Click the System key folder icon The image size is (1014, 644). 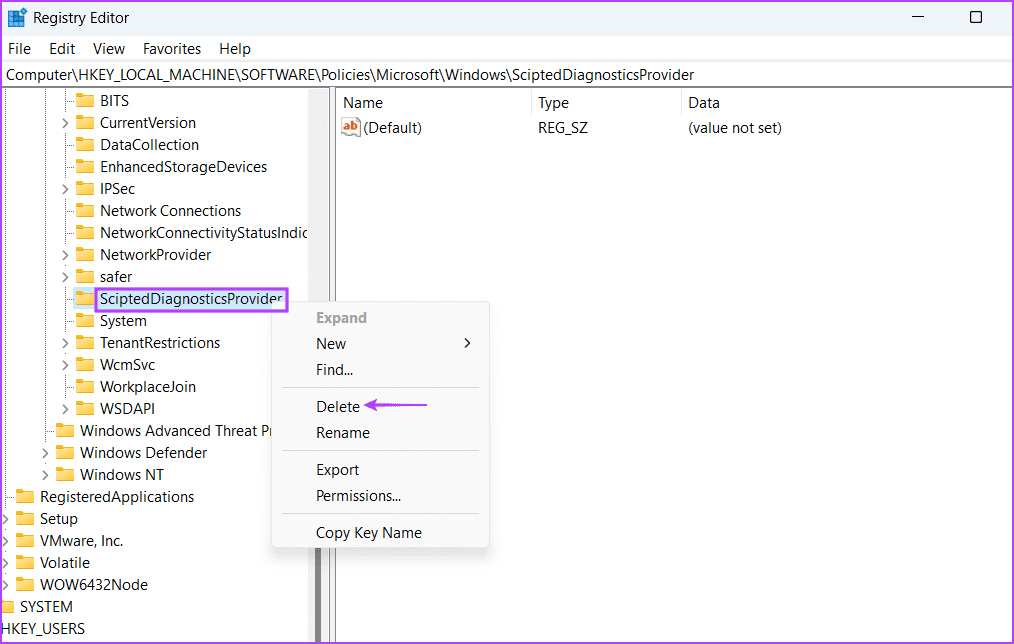click(84, 321)
